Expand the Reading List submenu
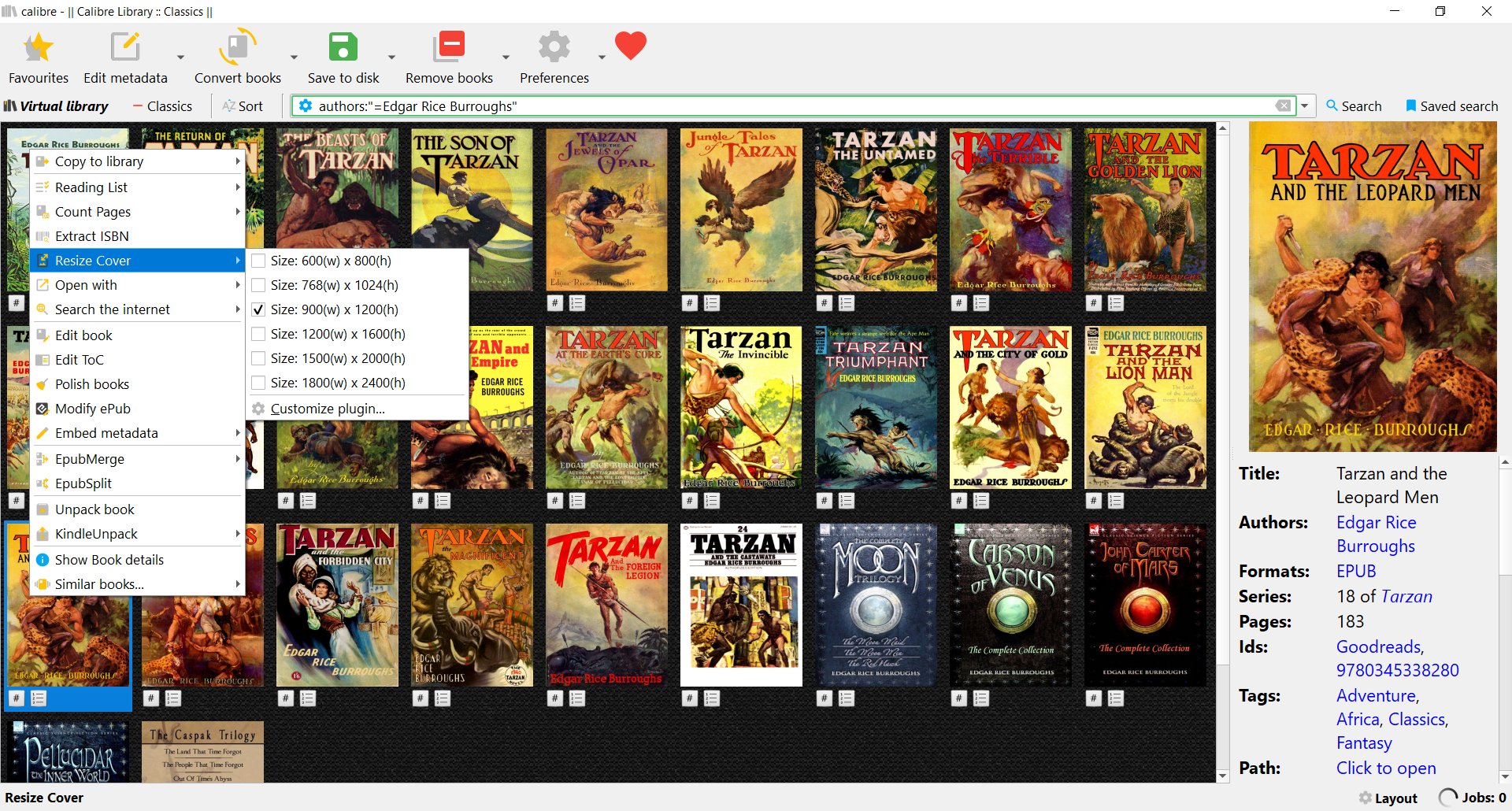Screen dimensions: 1512x811 (138, 187)
